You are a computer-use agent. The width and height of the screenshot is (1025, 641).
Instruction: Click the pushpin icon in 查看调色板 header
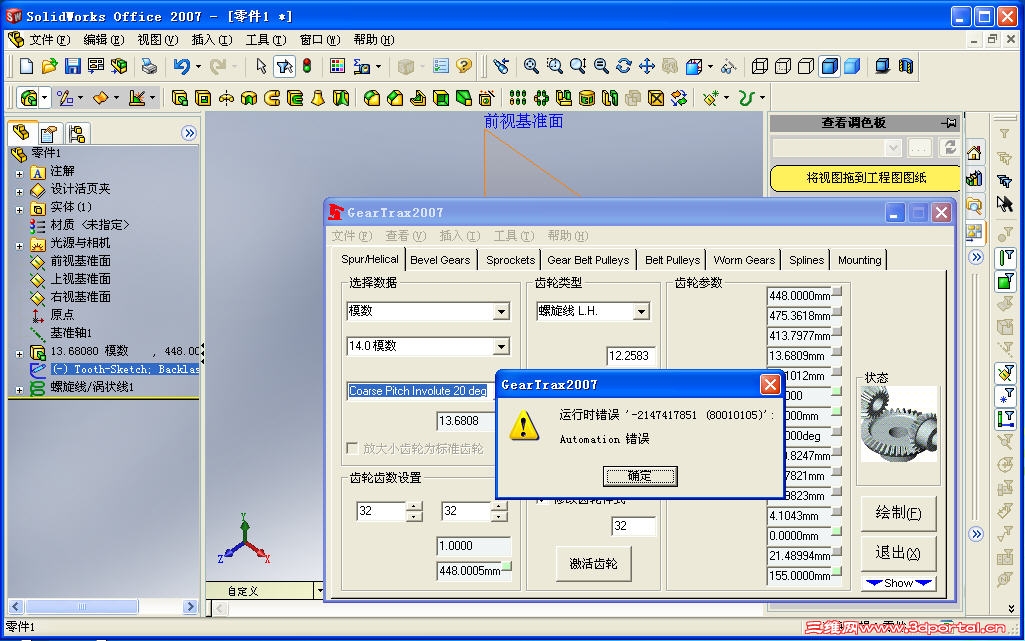click(x=949, y=122)
